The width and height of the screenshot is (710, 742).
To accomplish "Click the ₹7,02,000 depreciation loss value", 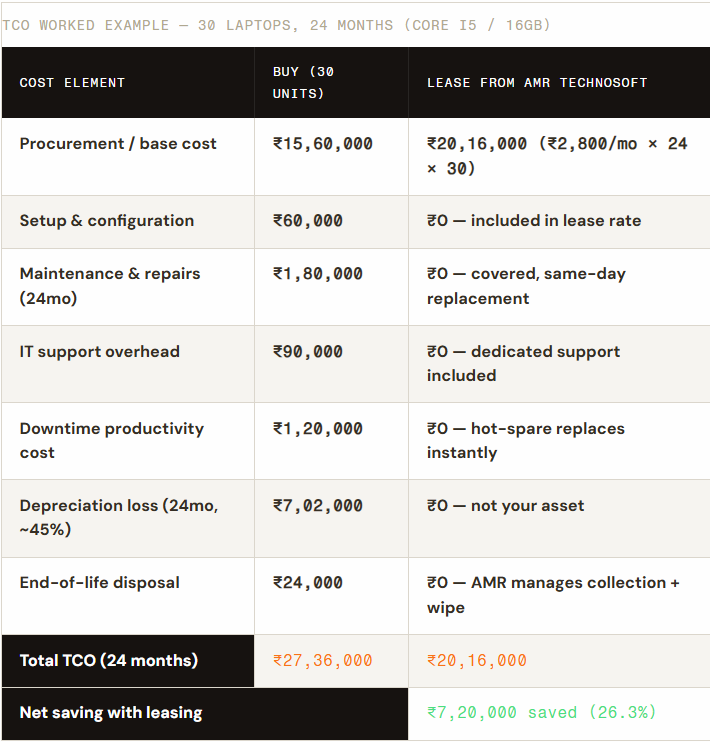I will tap(318, 506).
